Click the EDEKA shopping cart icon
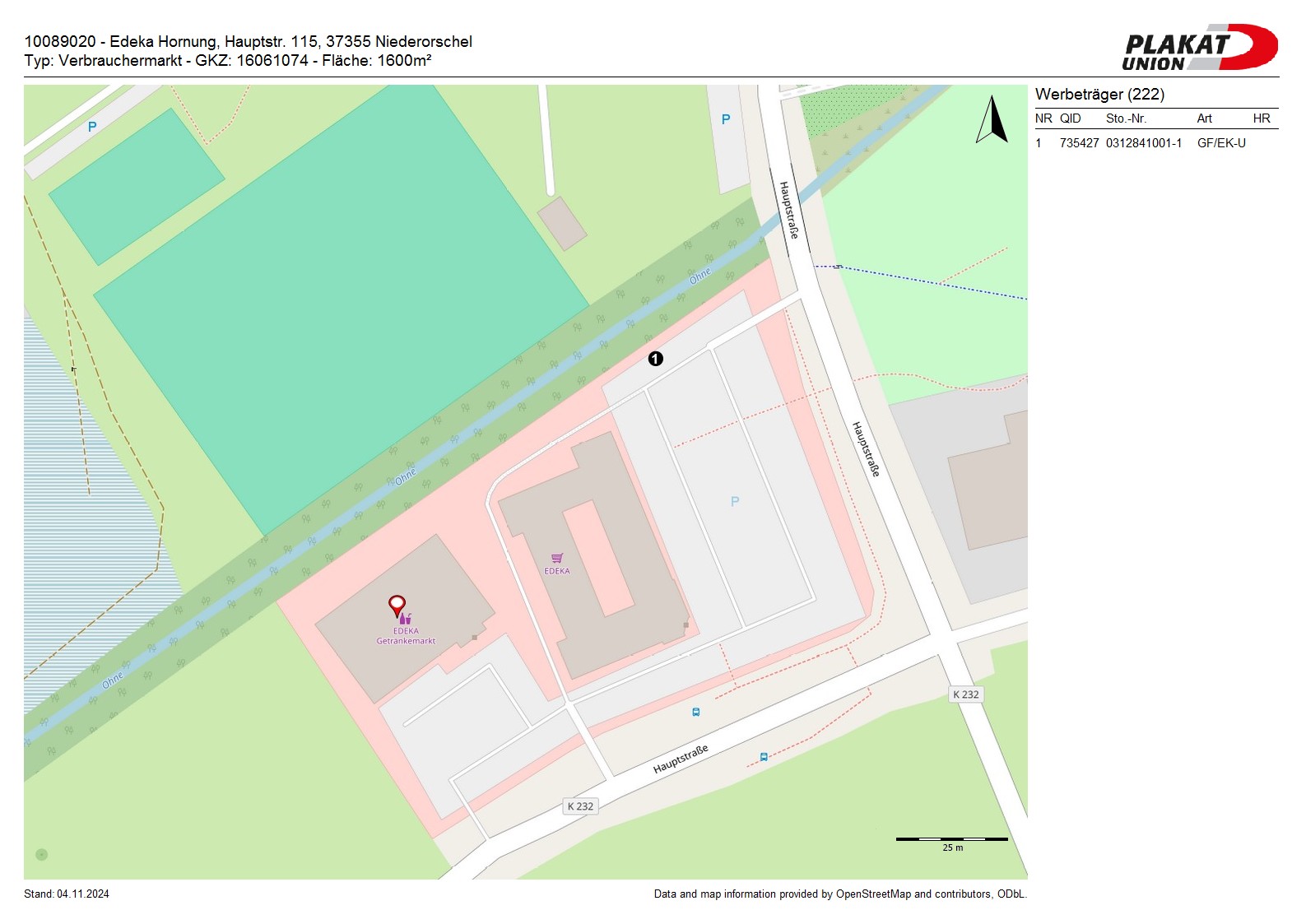The width and height of the screenshot is (1306, 924). click(x=557, y=559)
